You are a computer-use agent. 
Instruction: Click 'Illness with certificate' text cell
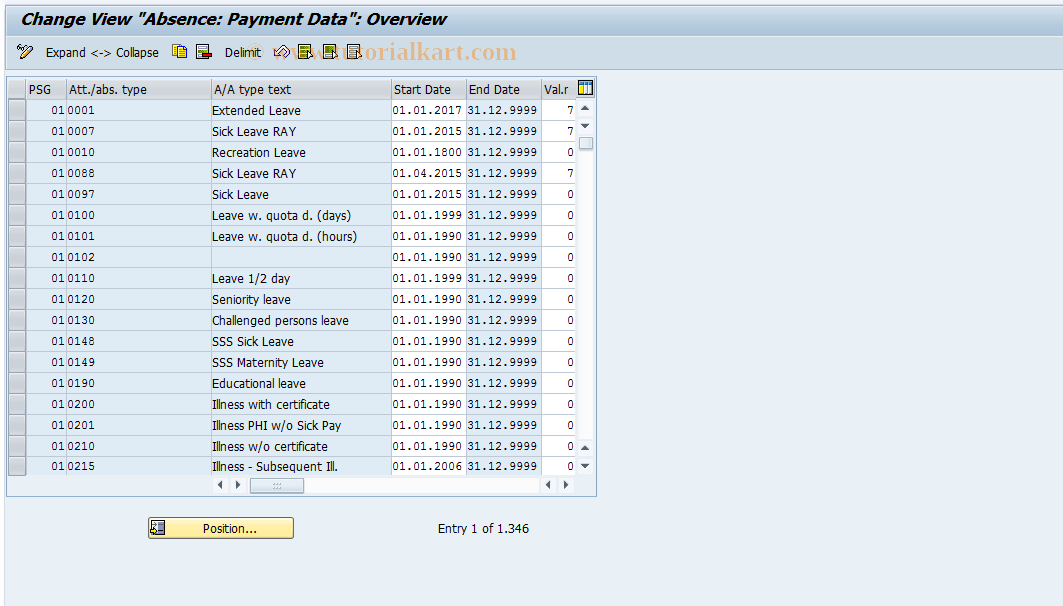pos(301,404)
